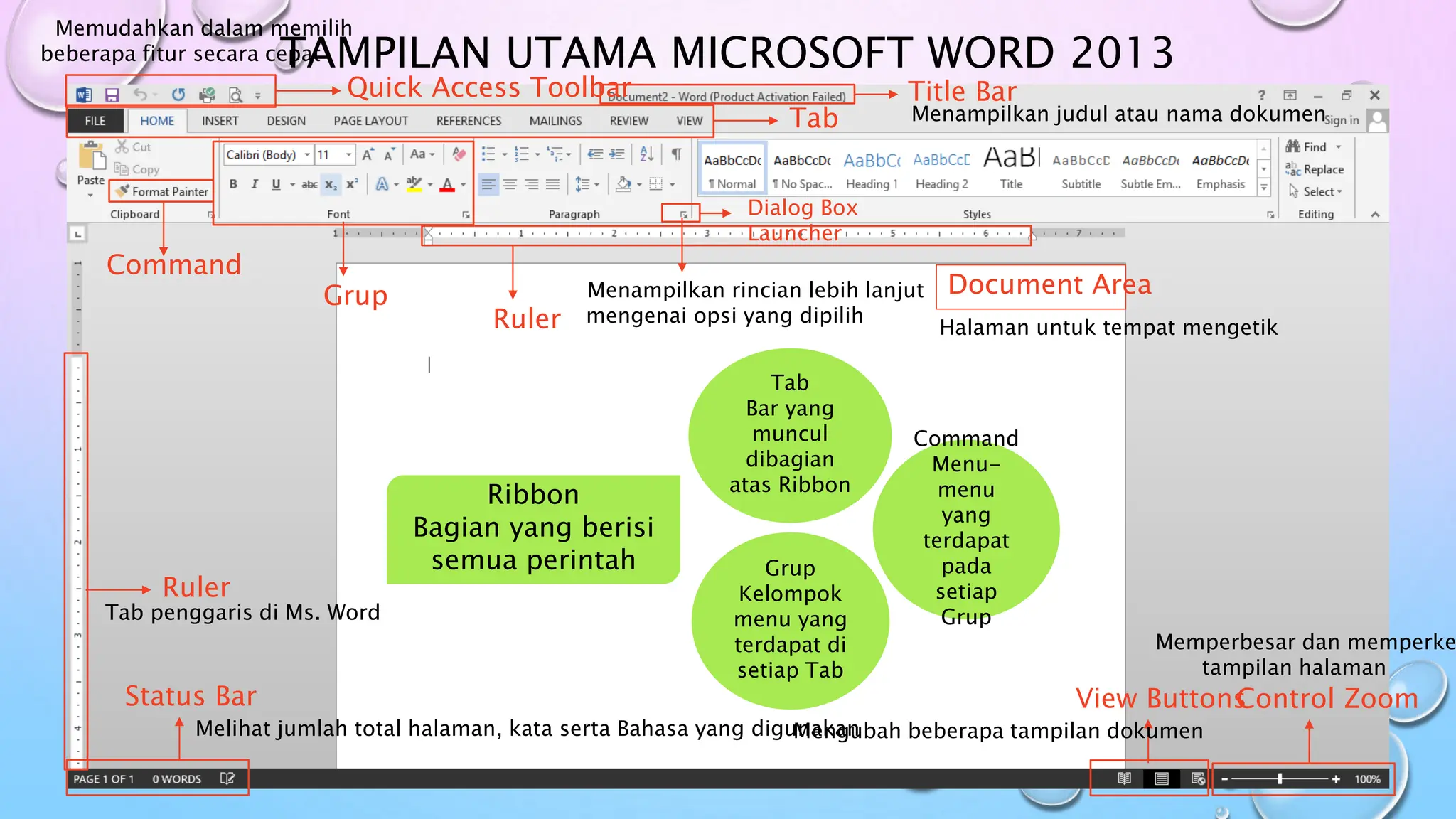1456x819 pixels.
Task: Undo the last action
Action: [x=140, y=95]
